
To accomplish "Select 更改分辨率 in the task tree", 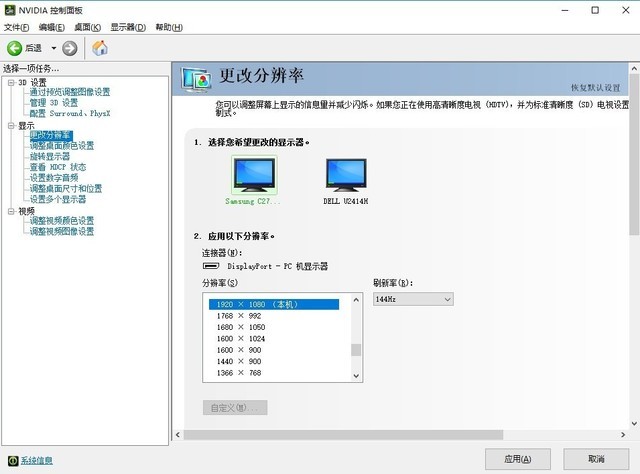I will [51, 135].
